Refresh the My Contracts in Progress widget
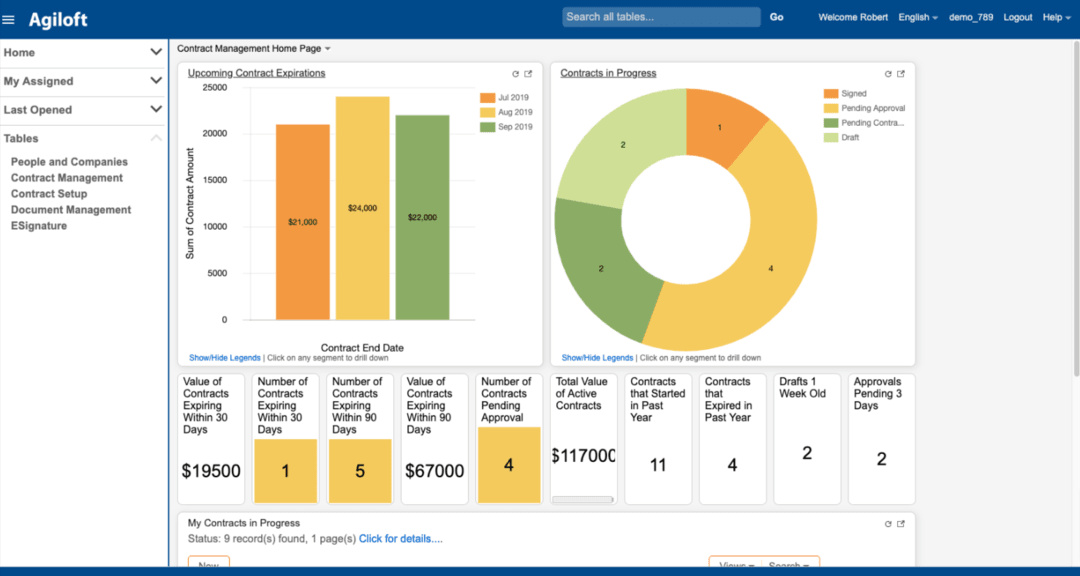The width and height of the screenshot is (1080, 576). [x=887, y=523]
